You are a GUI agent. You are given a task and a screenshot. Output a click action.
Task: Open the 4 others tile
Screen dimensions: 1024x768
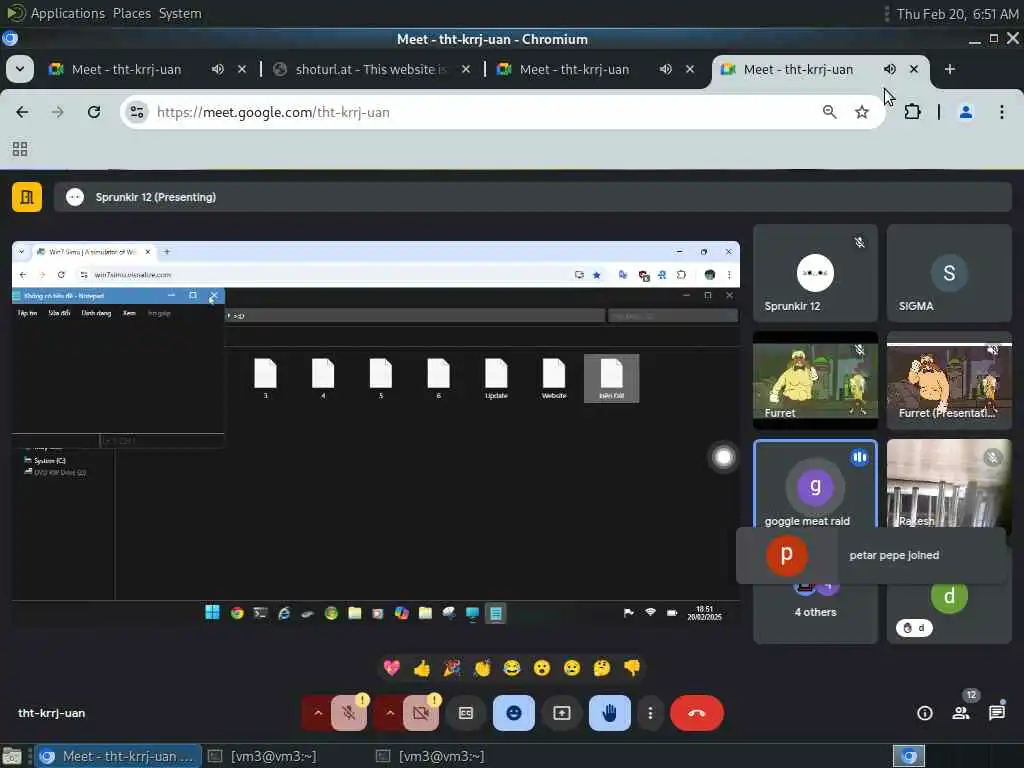[815, 612]
